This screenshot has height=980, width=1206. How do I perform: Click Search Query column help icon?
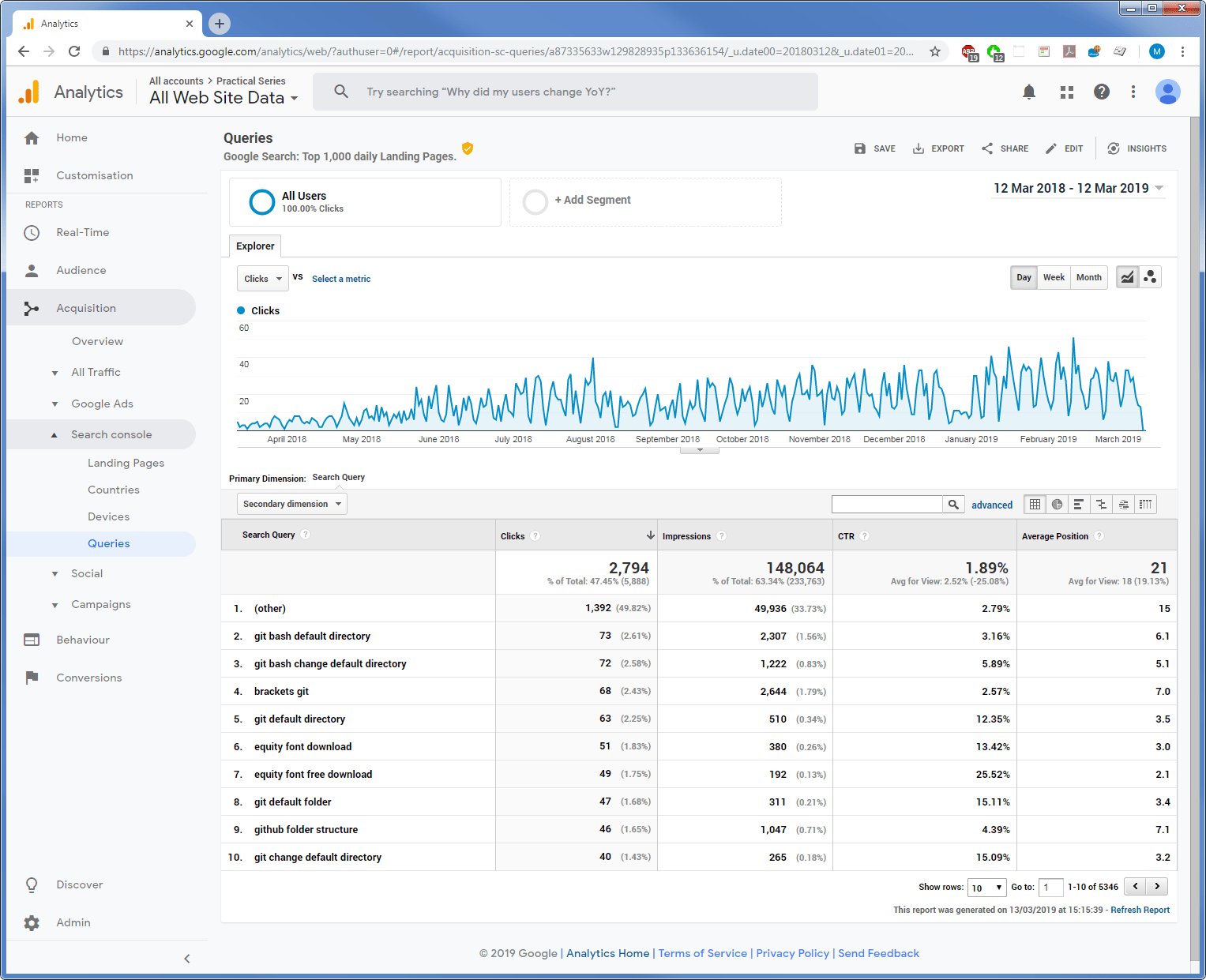point(306,535)
